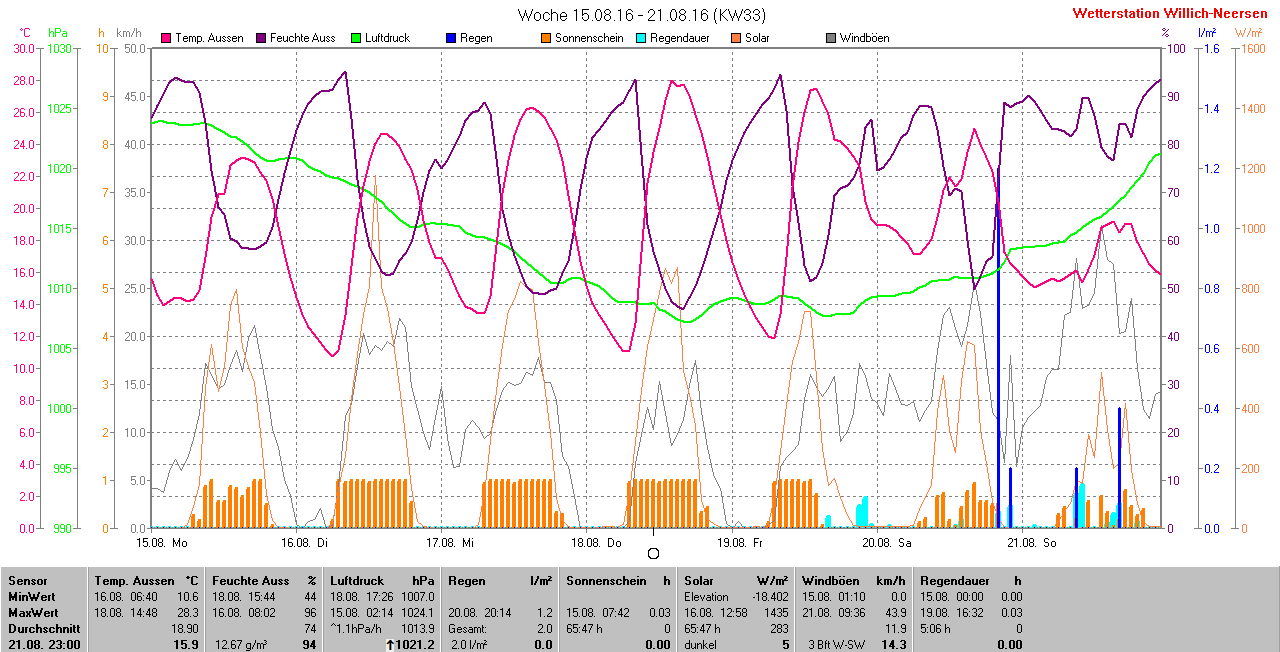Click the 'Regendauer' legend label
The height and width of the screenshot is (652, 1280).
(x=680, y=38)
